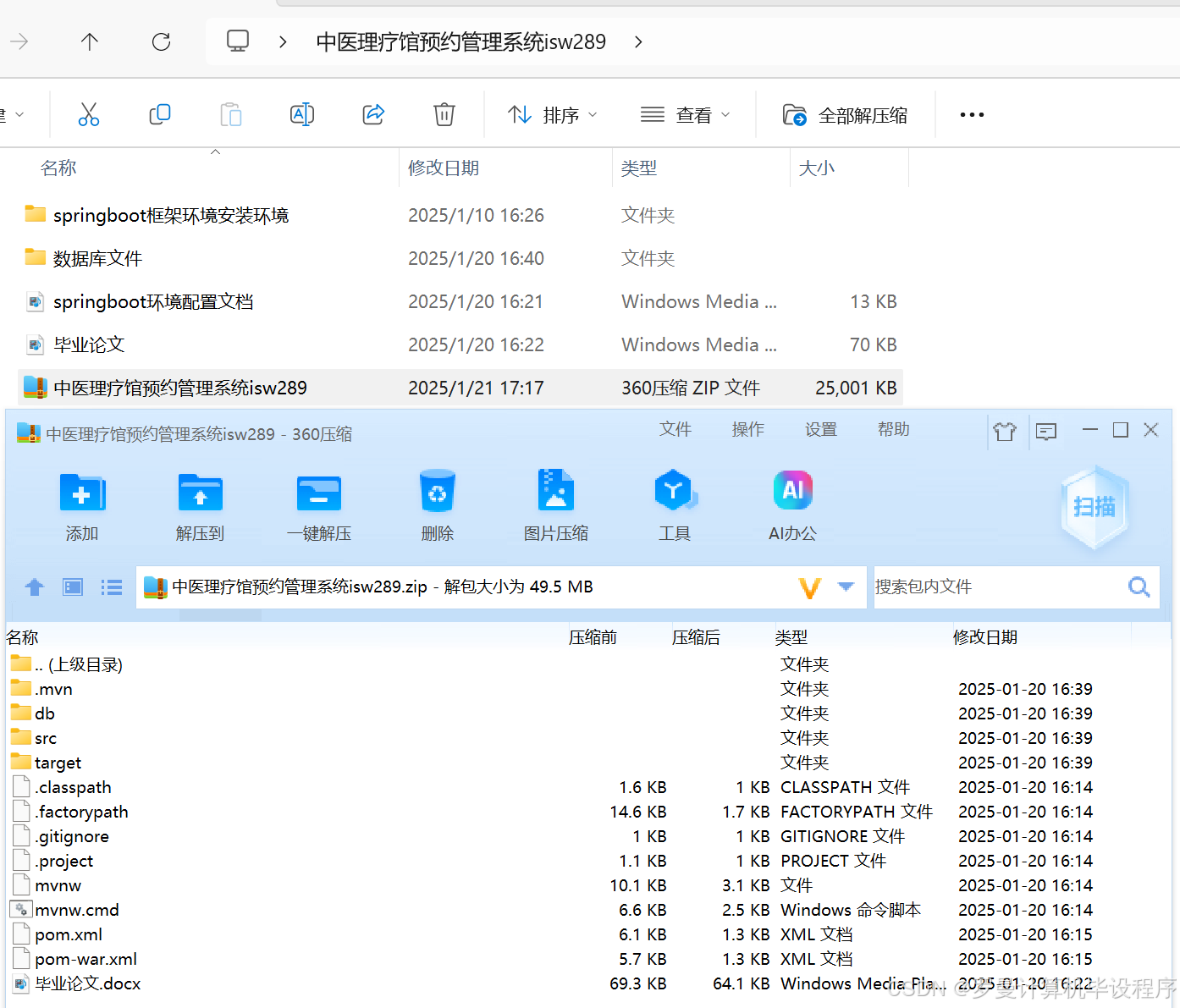Click the Rename icon in Explorer toolbar
Image resolution: width=1180 pixels, height=1008 pixels.
(x=302, y=114)
